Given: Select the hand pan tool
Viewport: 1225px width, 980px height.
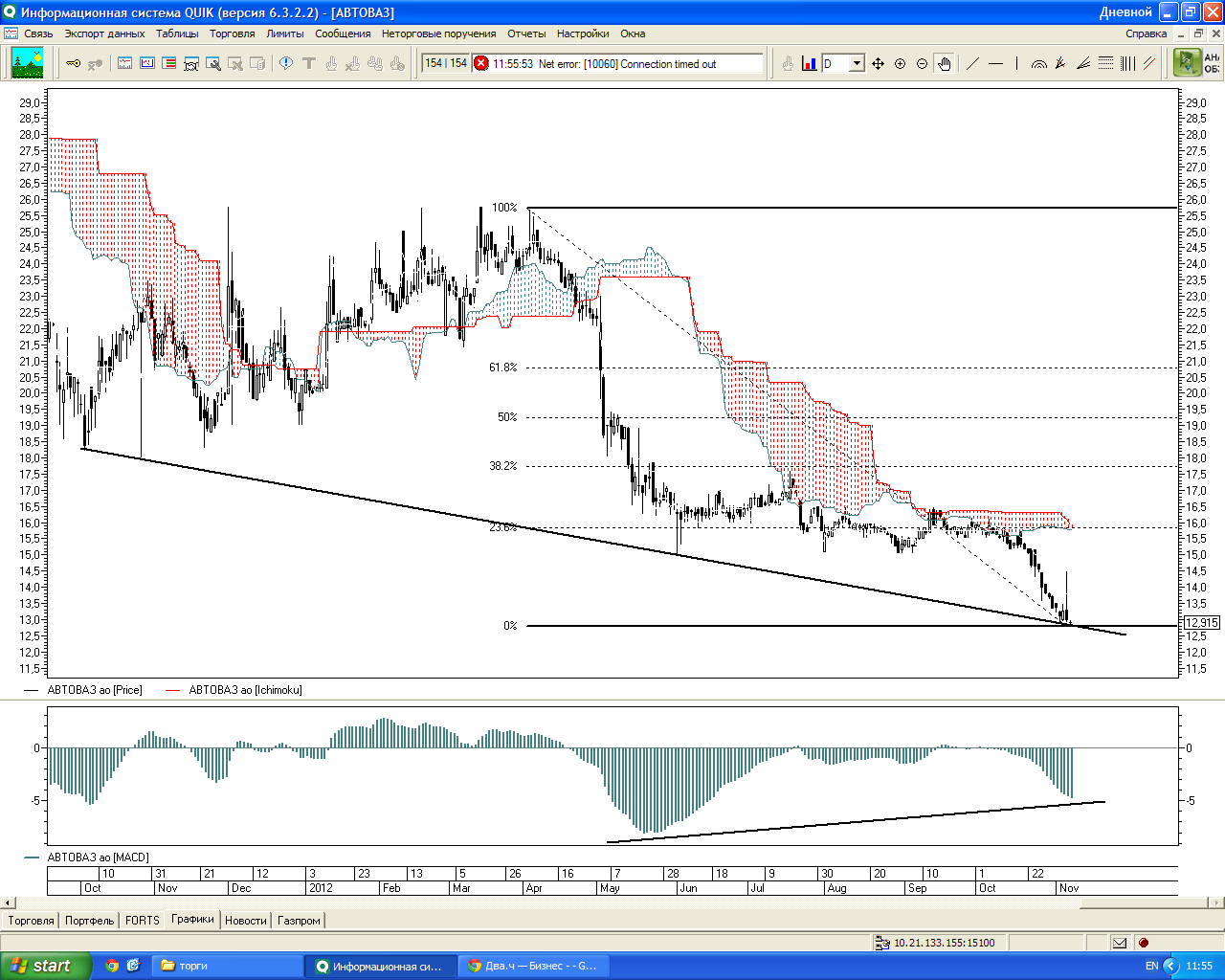Looking at the screenshot, I should (x=944, y=64).
